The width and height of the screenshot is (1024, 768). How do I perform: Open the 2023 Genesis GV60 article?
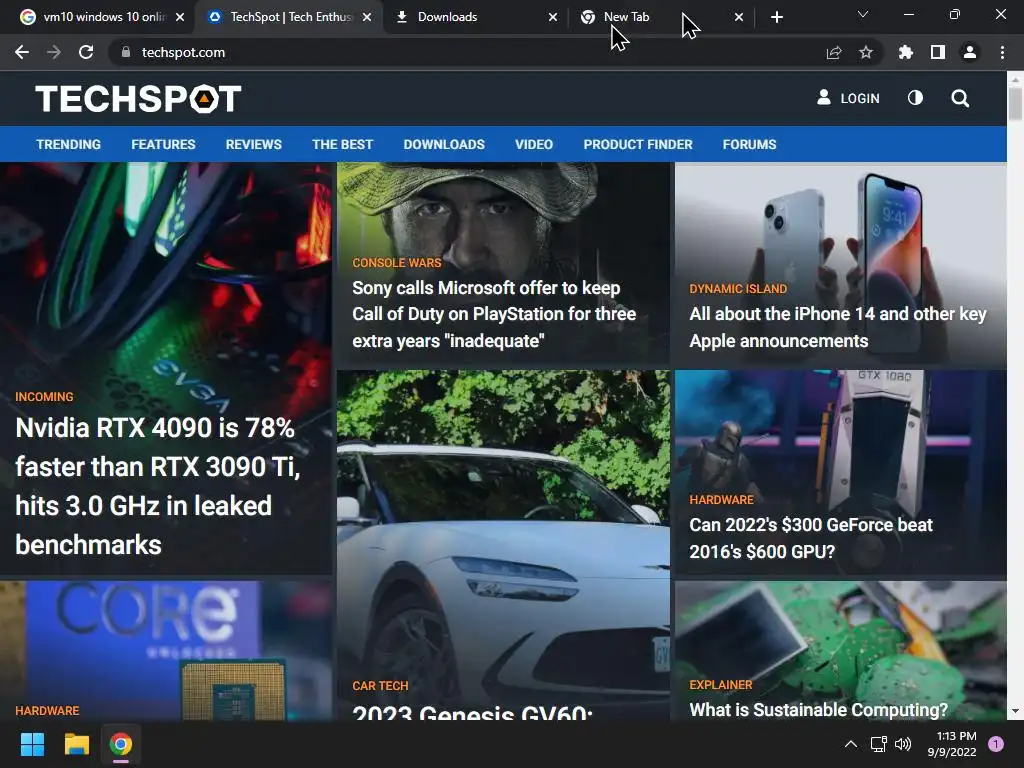pyautogui.click(x=472, y=711)
